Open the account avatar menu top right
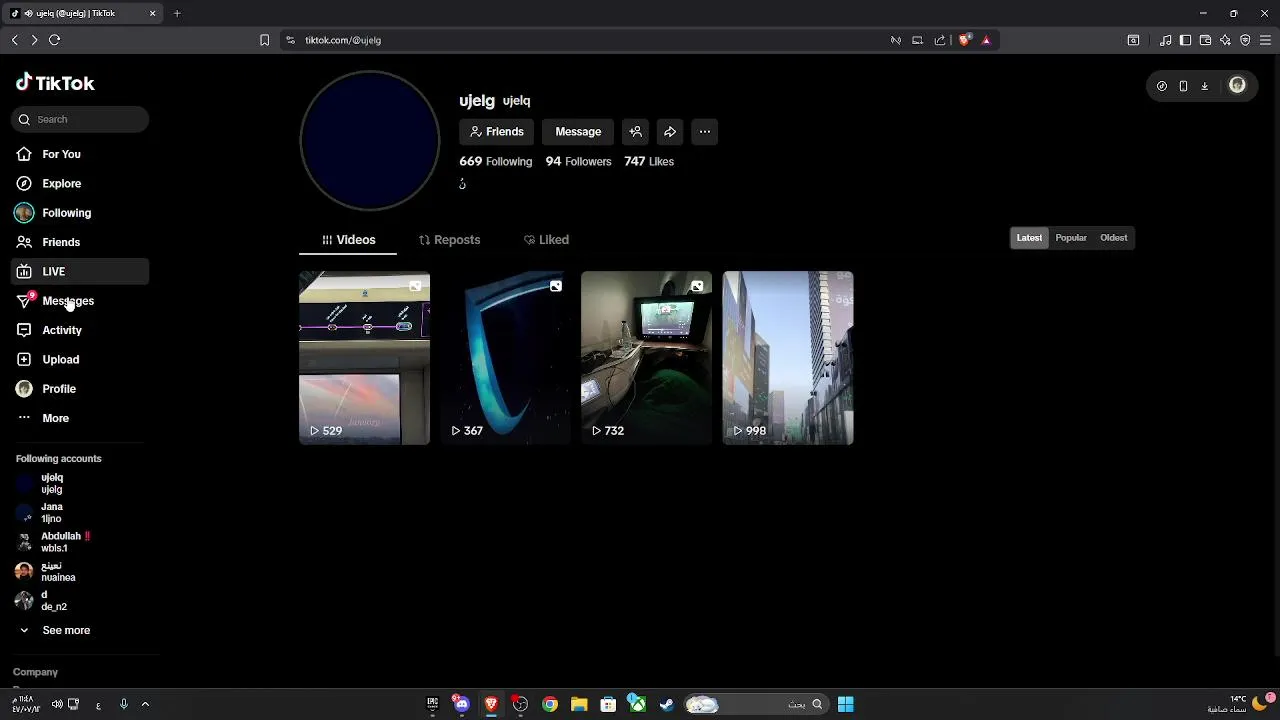Viewport: 1280px width, 720px height. click(x=1237, y=86)
